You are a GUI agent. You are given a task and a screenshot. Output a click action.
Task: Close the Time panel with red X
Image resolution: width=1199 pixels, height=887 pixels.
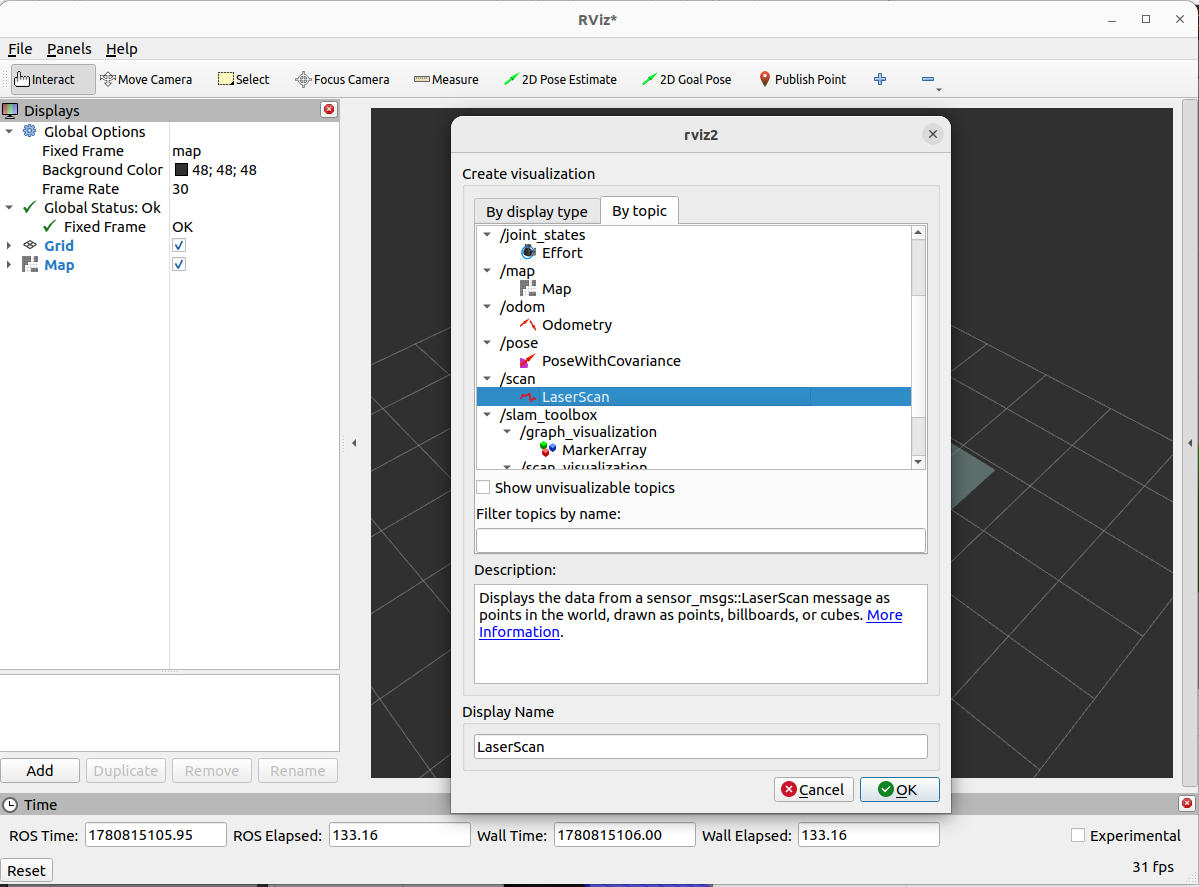pyautogui.click(x=1187, y=803)
